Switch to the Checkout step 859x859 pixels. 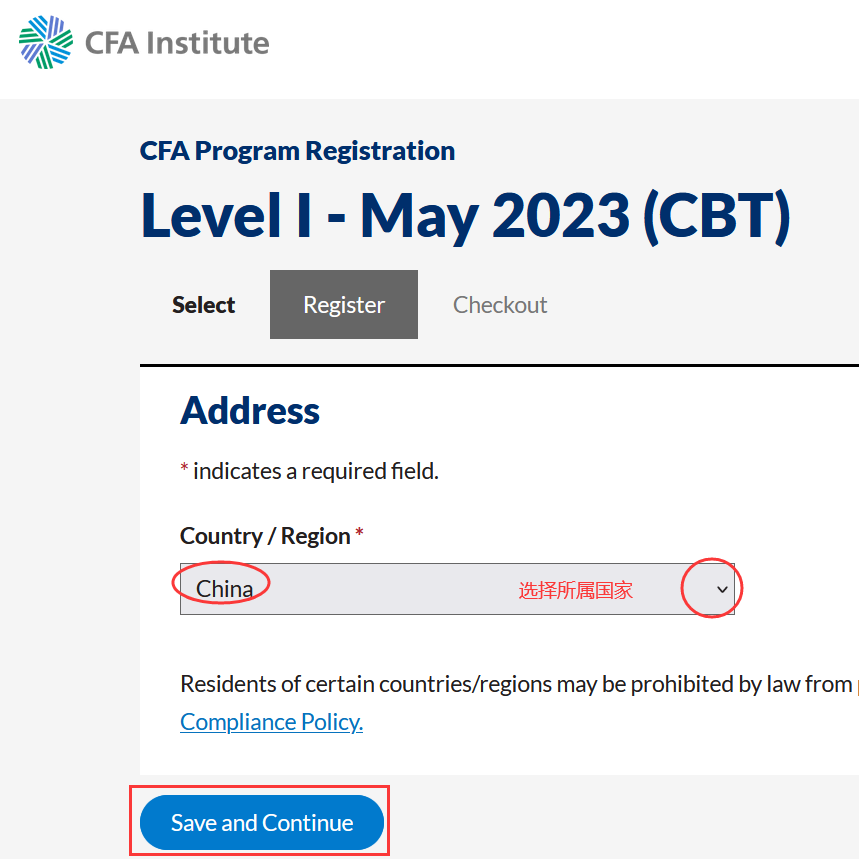click(500, 305)
